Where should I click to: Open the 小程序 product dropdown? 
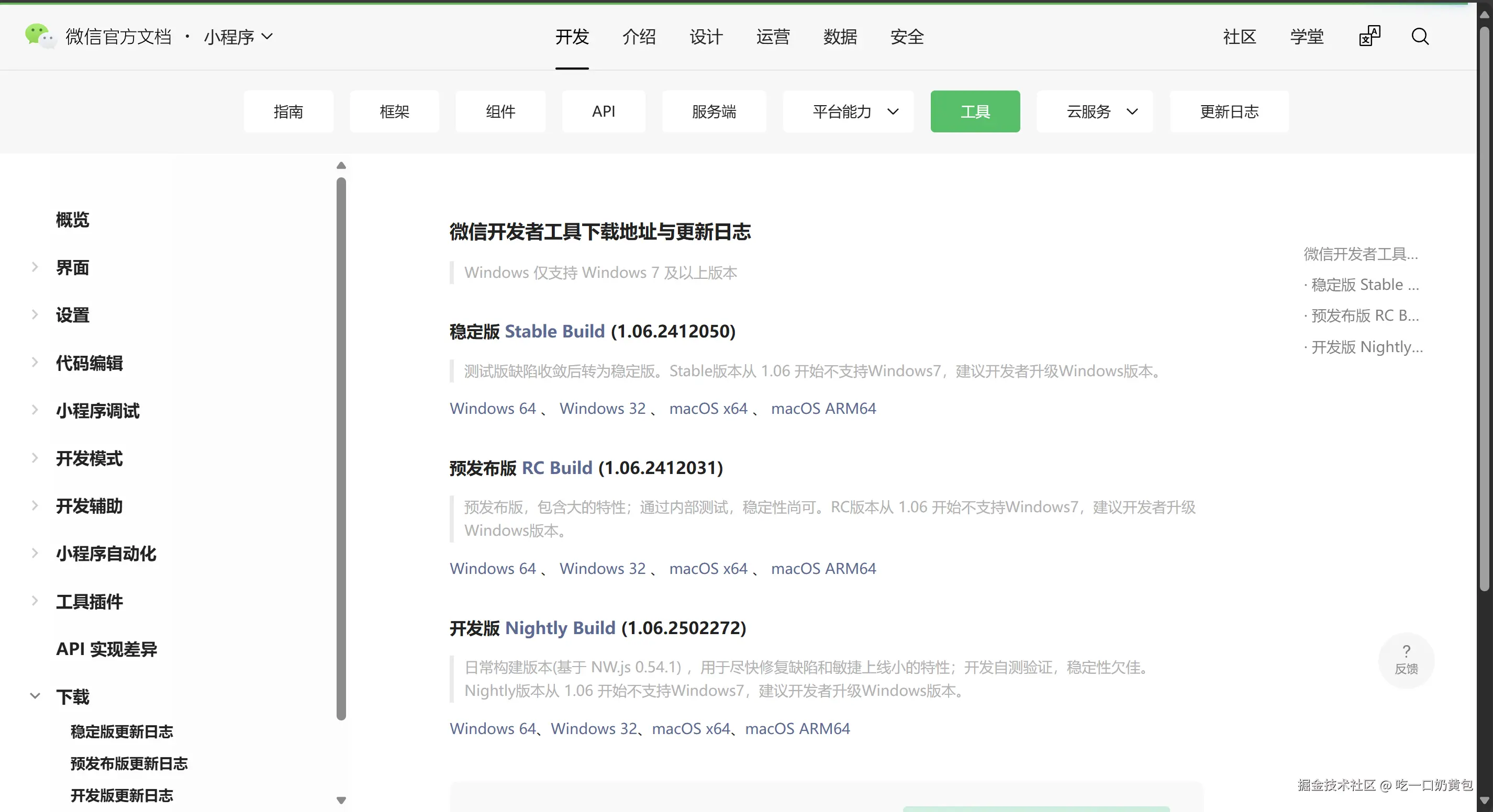[x=238, y=37]
